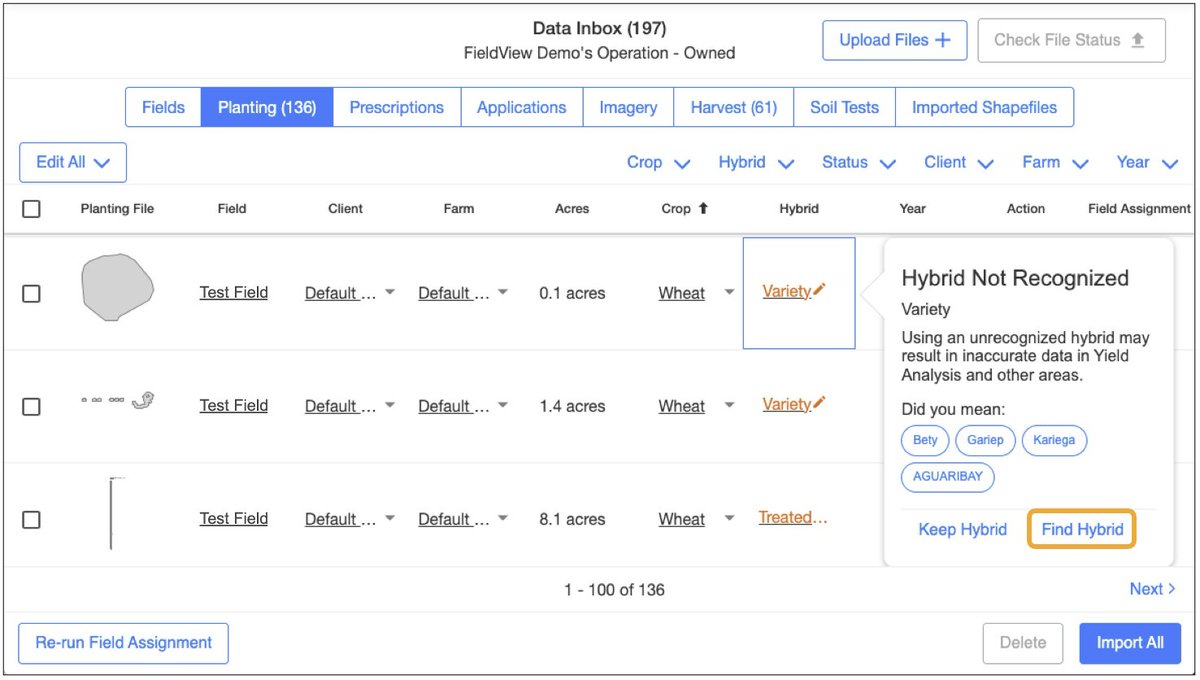Tick the select-all checkbox in table header
The image size is (1200, 680).
31,209
